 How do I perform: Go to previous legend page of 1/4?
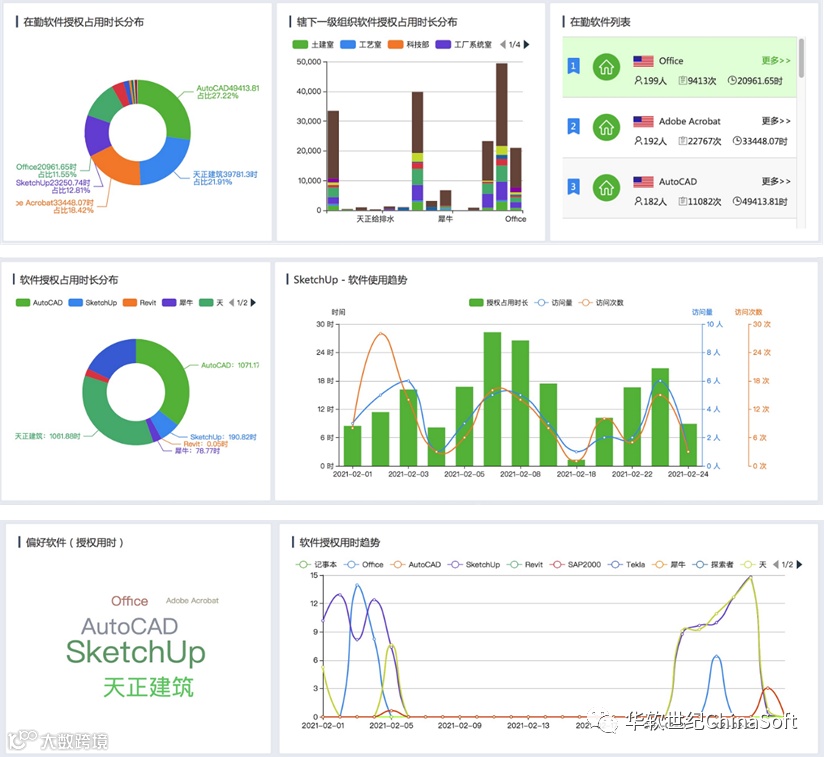(503, 45)
